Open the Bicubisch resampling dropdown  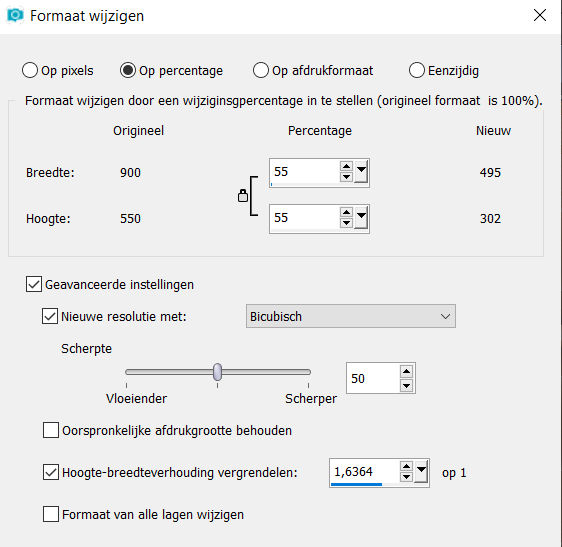click(x=351, y=316)
